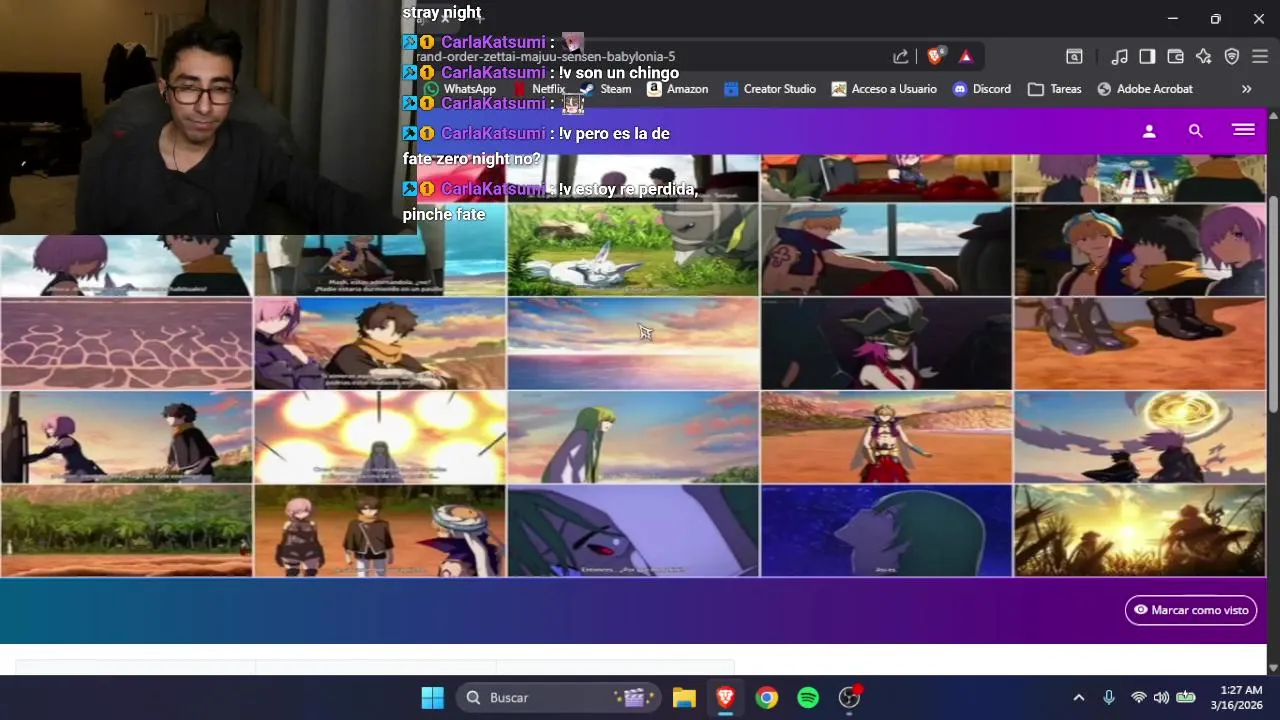
Task: Open the site hamburger menu
Action: (x=1244, y=130)
